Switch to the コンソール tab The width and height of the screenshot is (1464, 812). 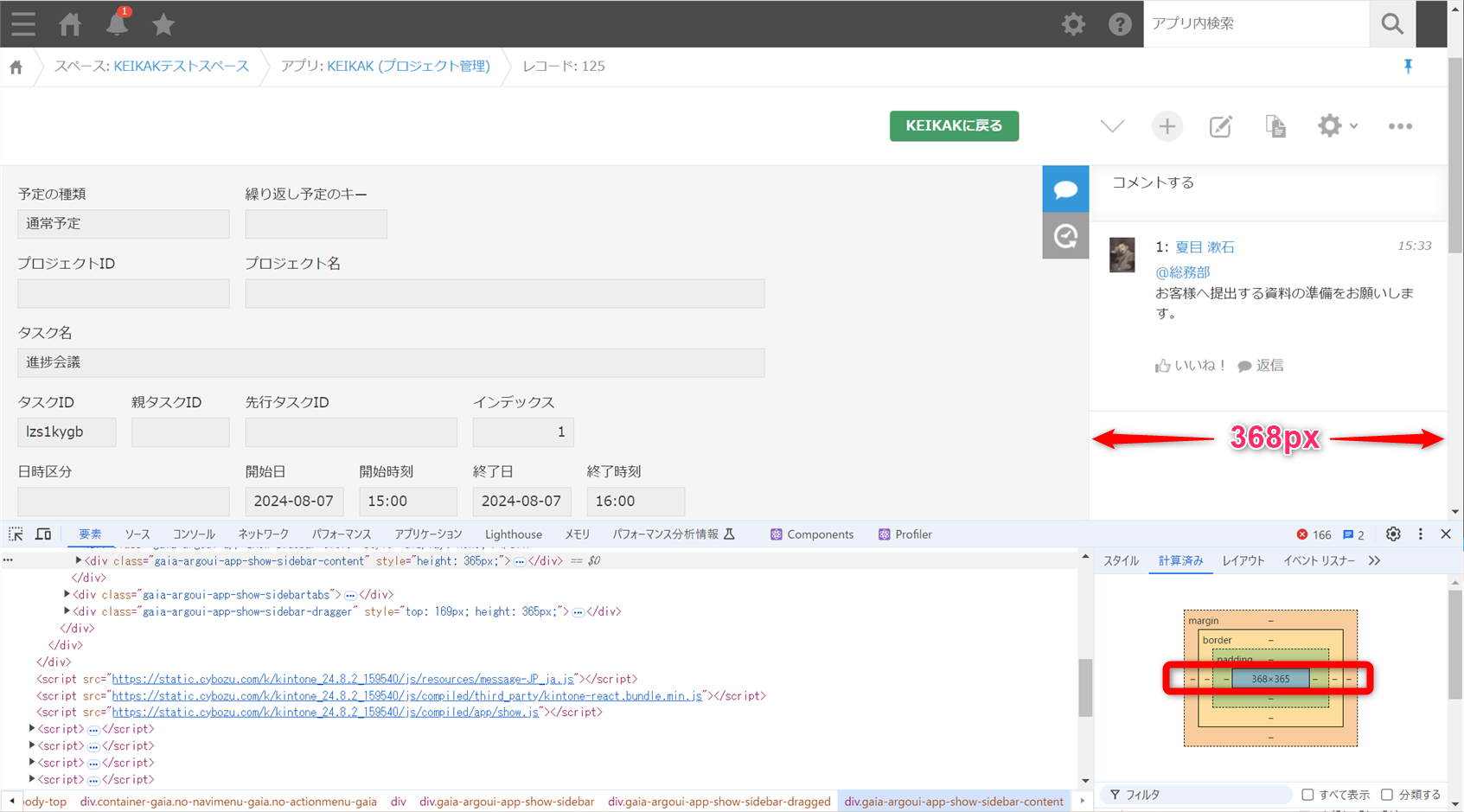coord(194,534)
